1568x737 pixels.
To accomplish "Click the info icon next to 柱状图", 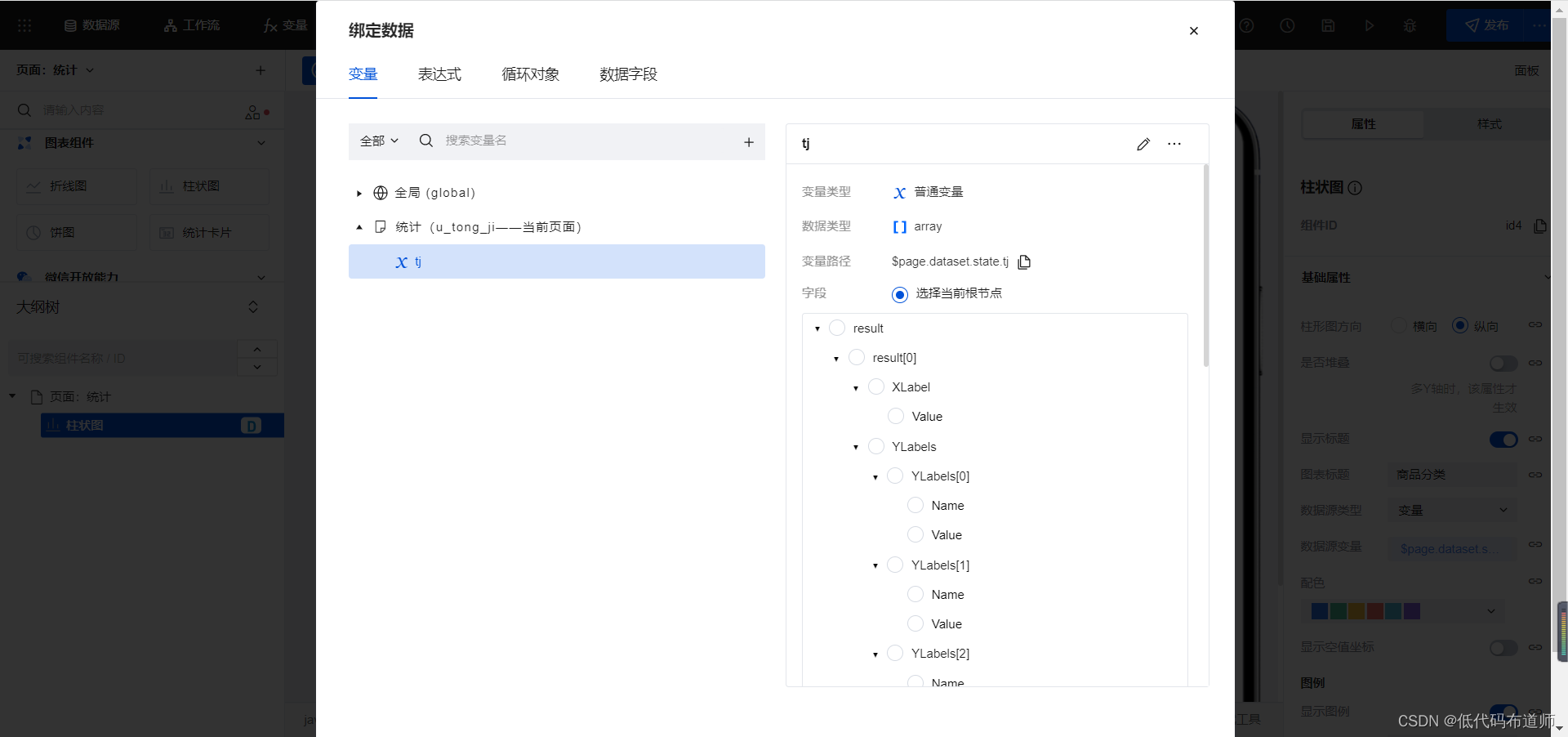I will pyautogui.click(x=1355, y=188).
